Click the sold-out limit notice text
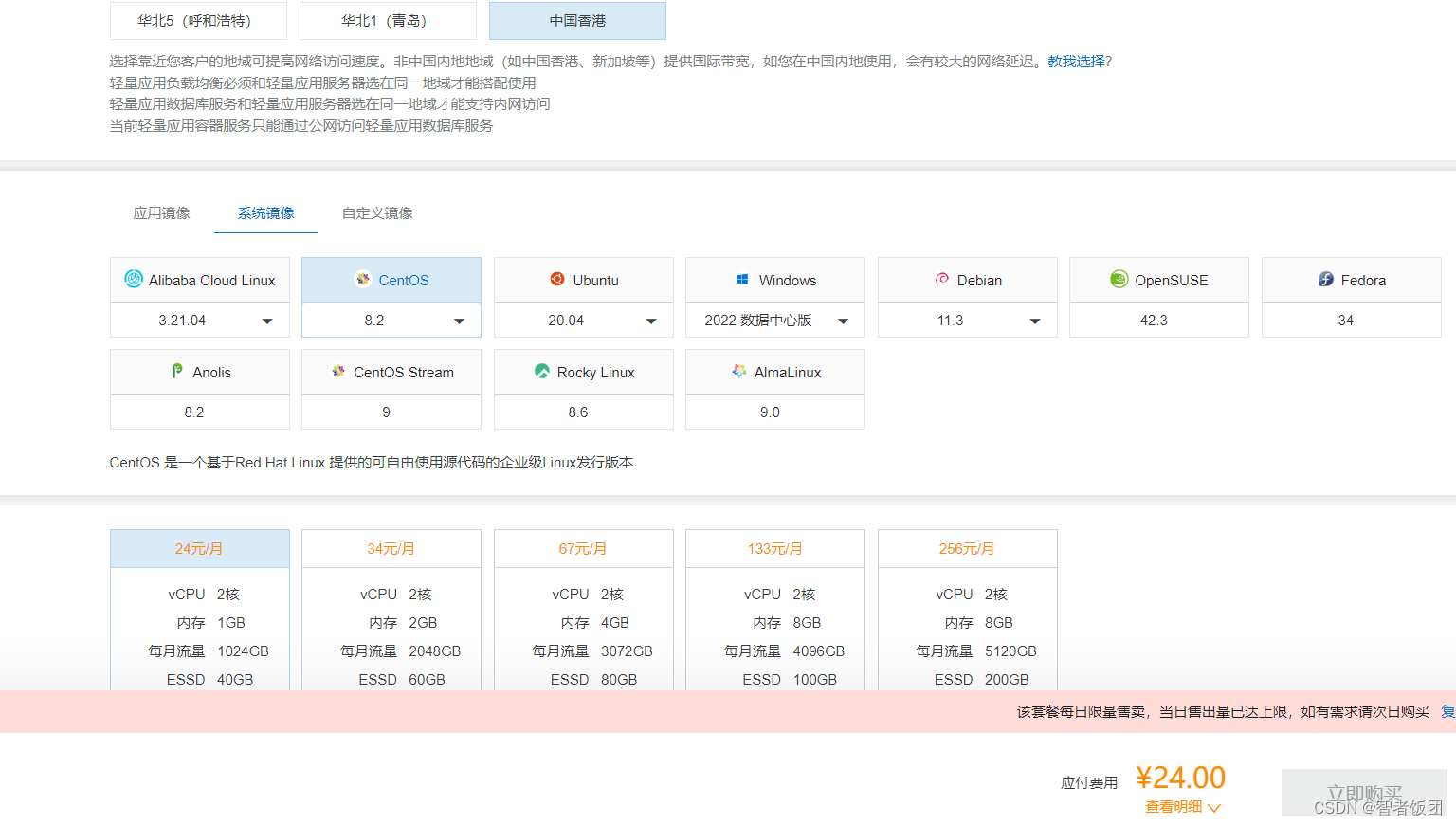Screen dimensions: 1456x825 [1223, 712]
